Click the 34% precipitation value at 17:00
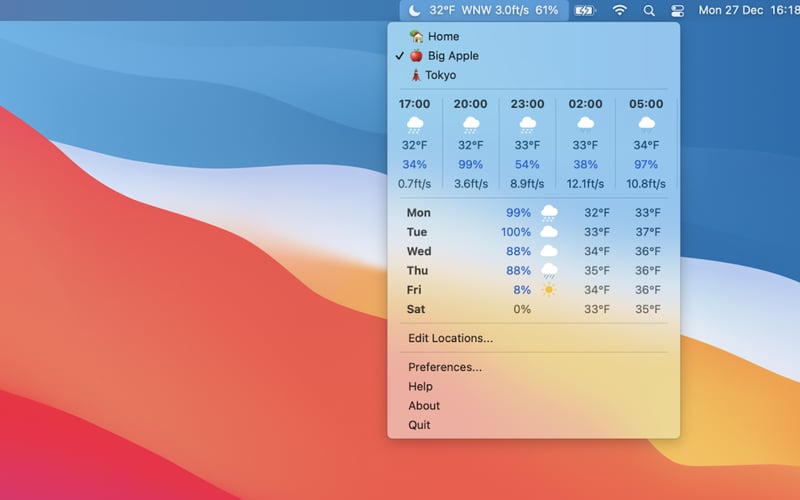800x500 pixels. point(414,164)
